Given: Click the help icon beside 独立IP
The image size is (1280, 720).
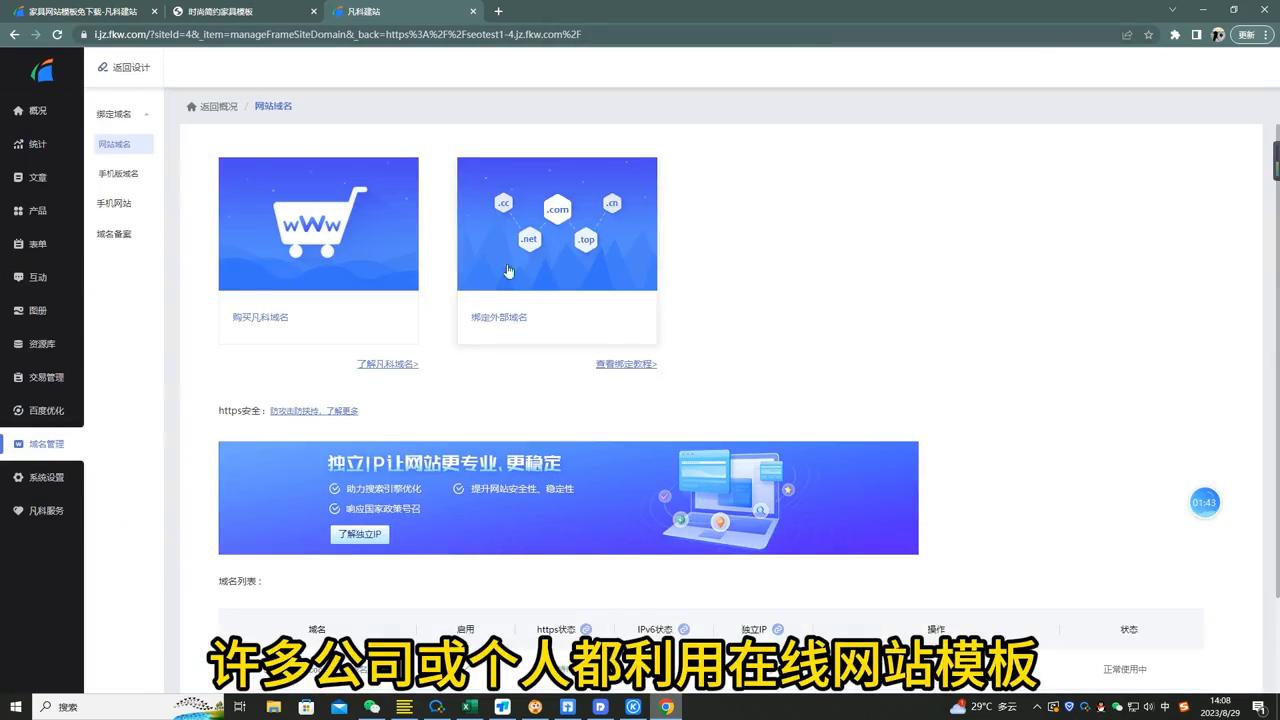Looking at the screenshot, I should pos(779,629).
